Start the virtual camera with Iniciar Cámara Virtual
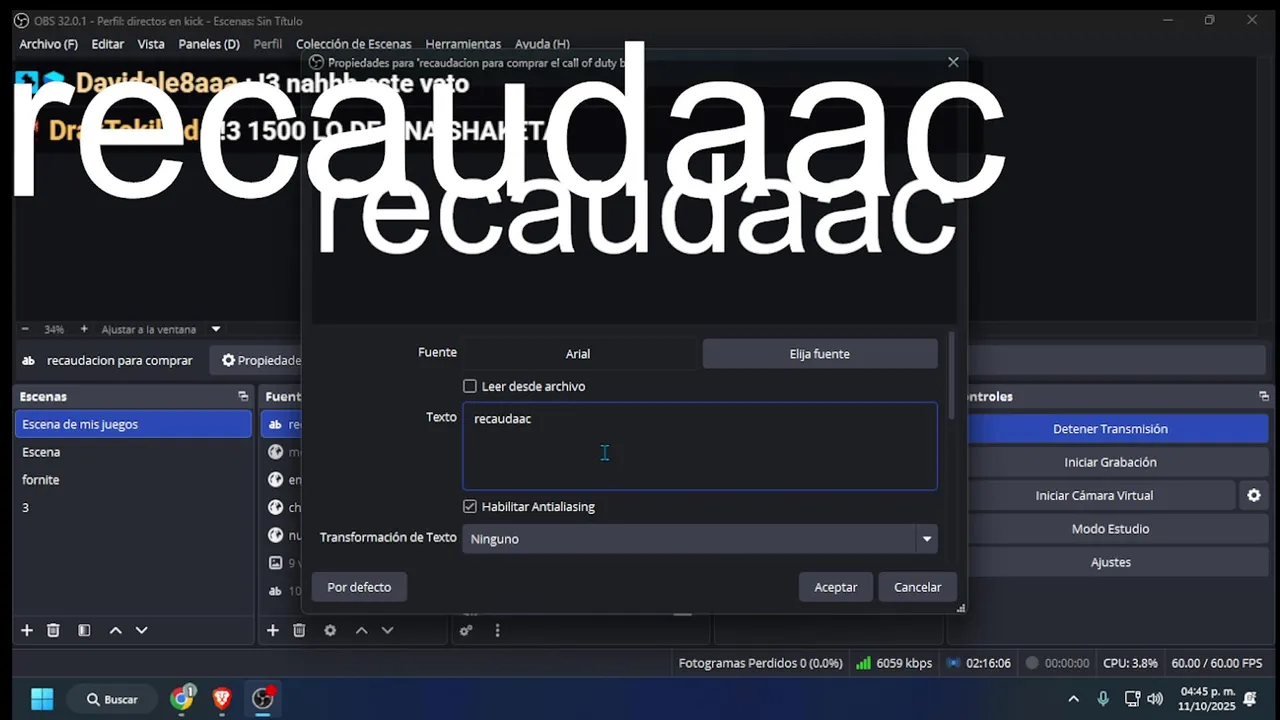 tap(1094, 495)
